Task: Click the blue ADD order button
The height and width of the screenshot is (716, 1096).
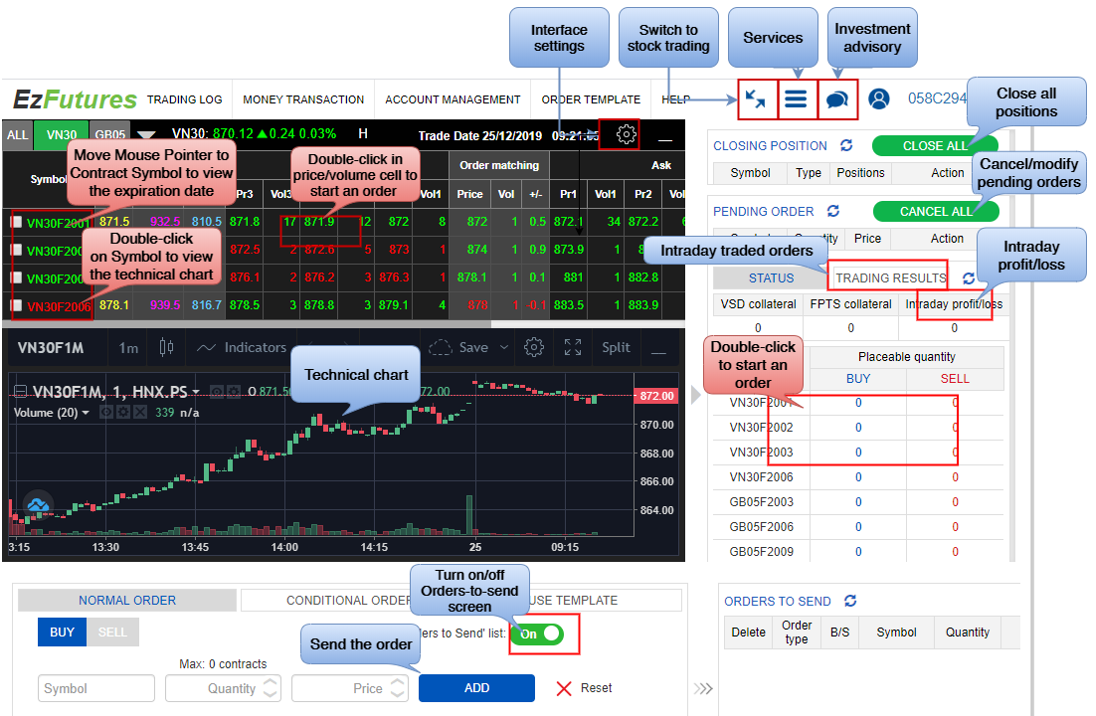Action: pos(477,688)
